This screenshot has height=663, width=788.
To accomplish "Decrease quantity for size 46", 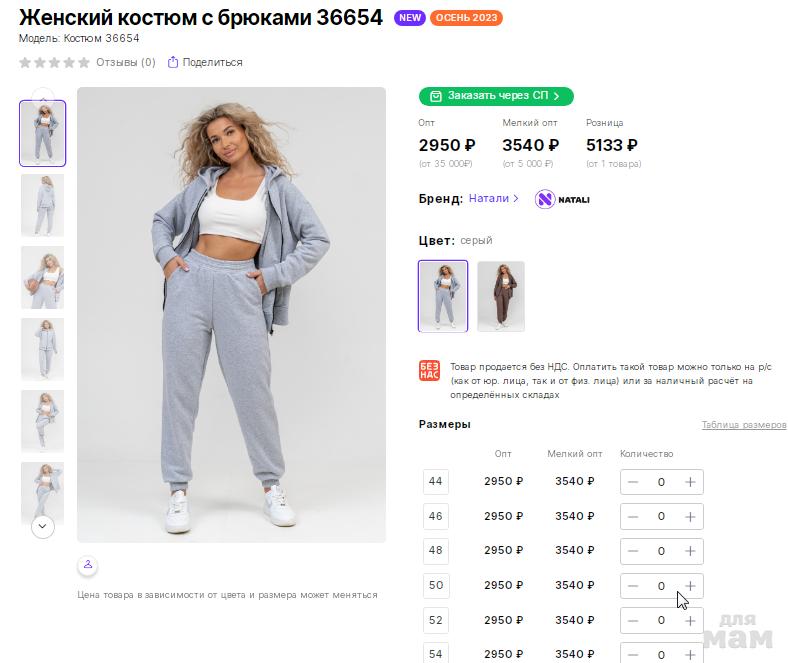I will [x=633, y=517].
